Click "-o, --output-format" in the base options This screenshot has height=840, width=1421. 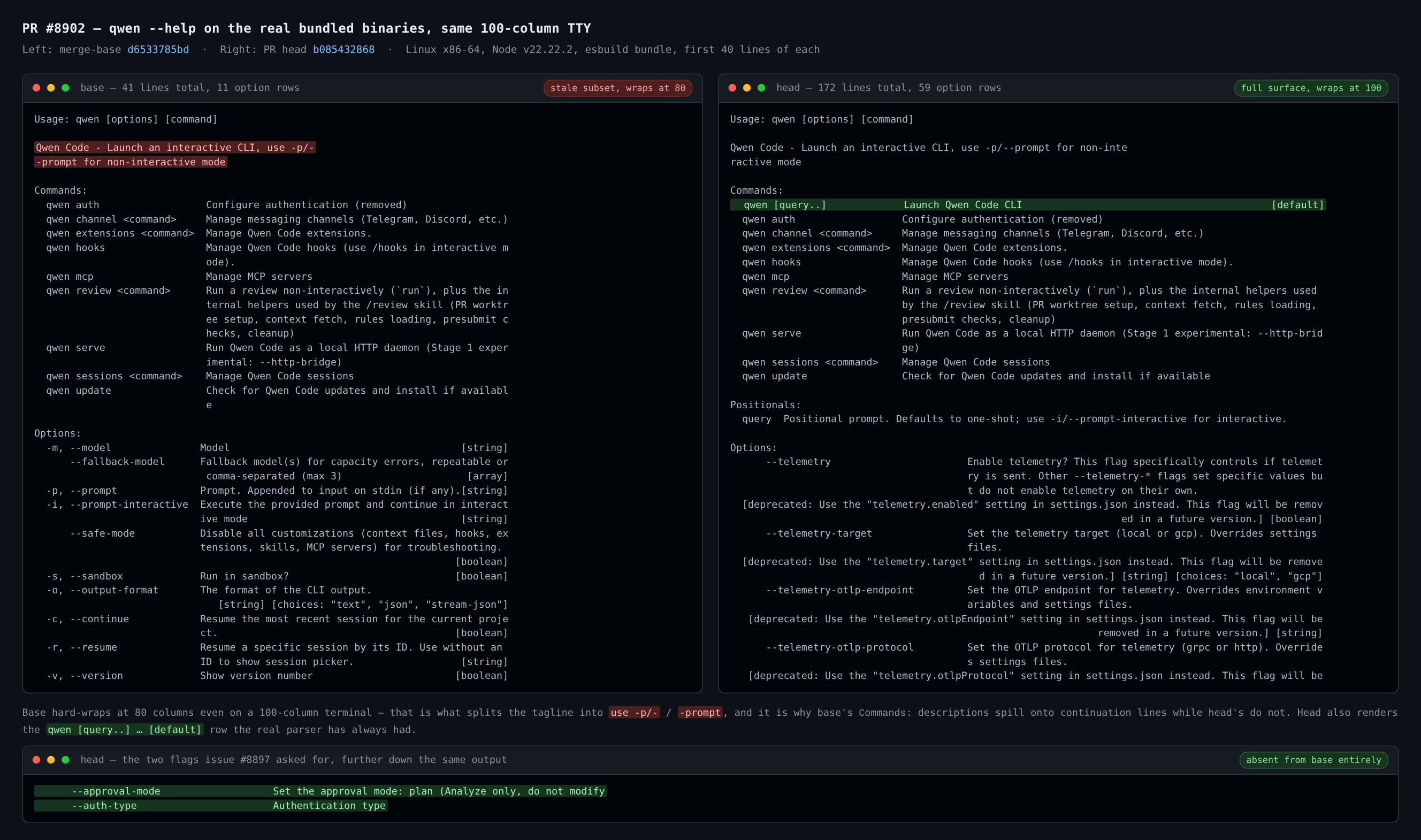click(102, 590)
